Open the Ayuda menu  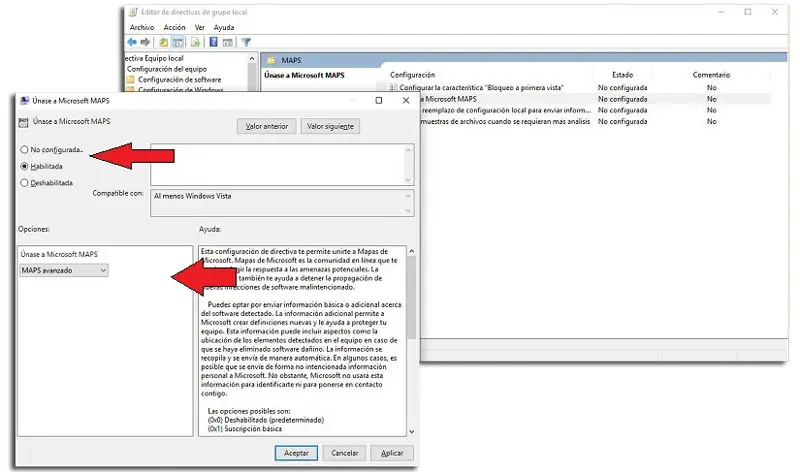coord(223,28)
